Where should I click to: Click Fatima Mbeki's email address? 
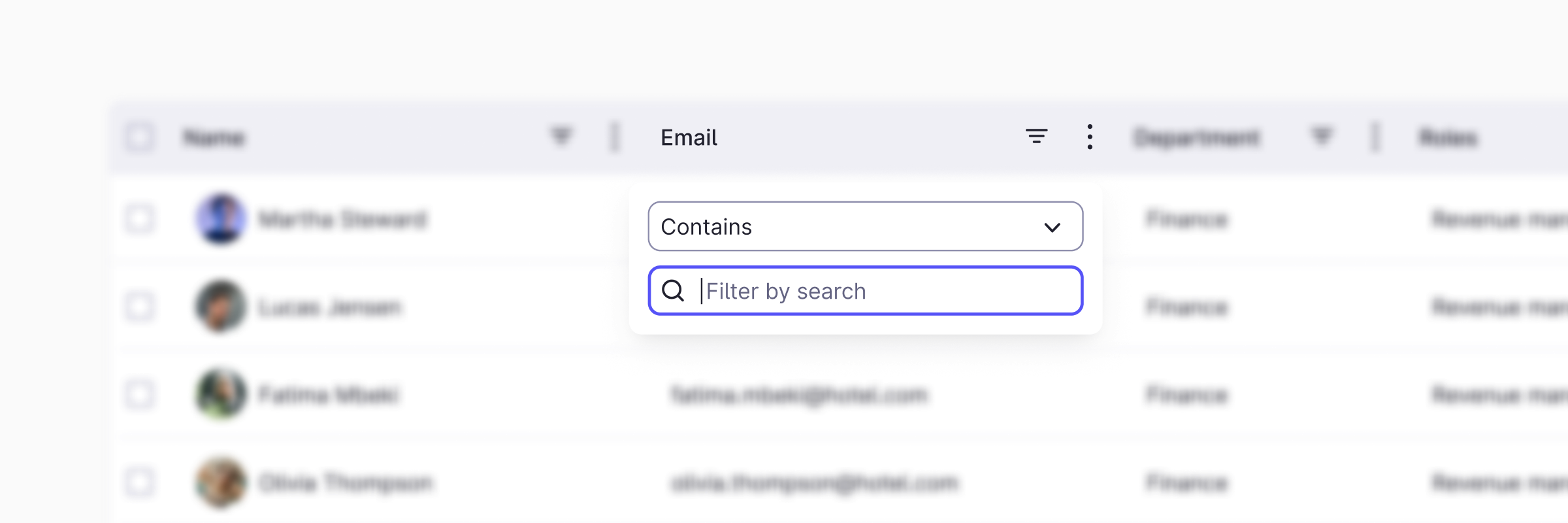(798, 395)
